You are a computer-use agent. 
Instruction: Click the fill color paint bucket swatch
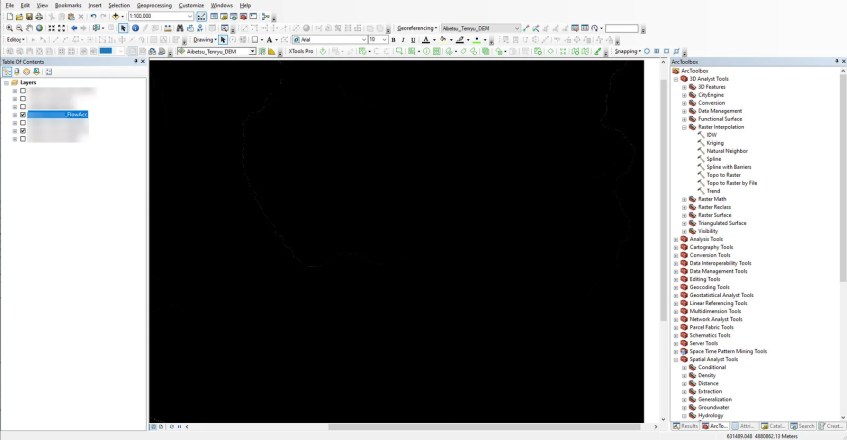pyautogui.click(x=443, y=40)
